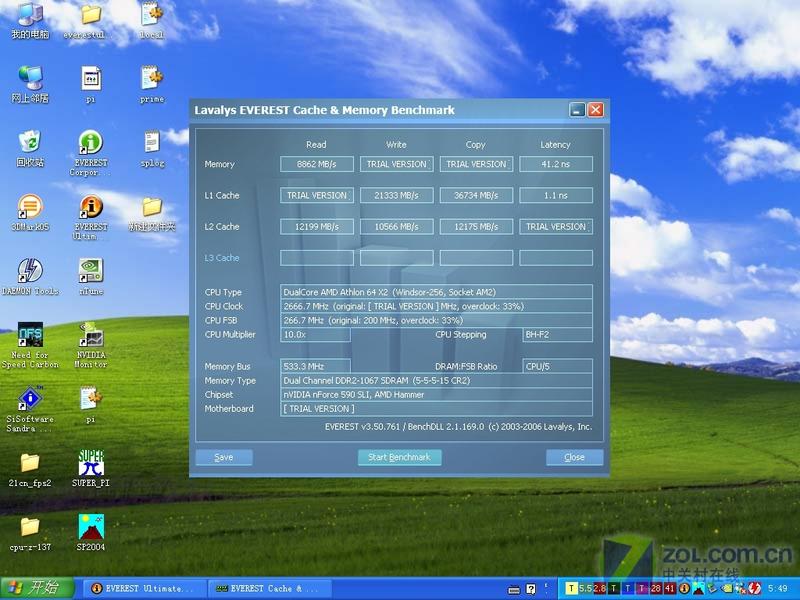The width and height of the screenshot is (800, 600).
Task: Click the CPU FSB 266.7 MHz field
Action: pyautogui.click(x=436, y=320)
